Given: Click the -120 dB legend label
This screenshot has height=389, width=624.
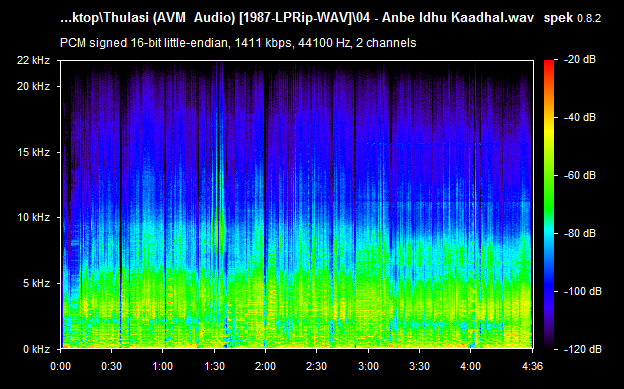Looking at the screenshot, I should tap(583, 349).
